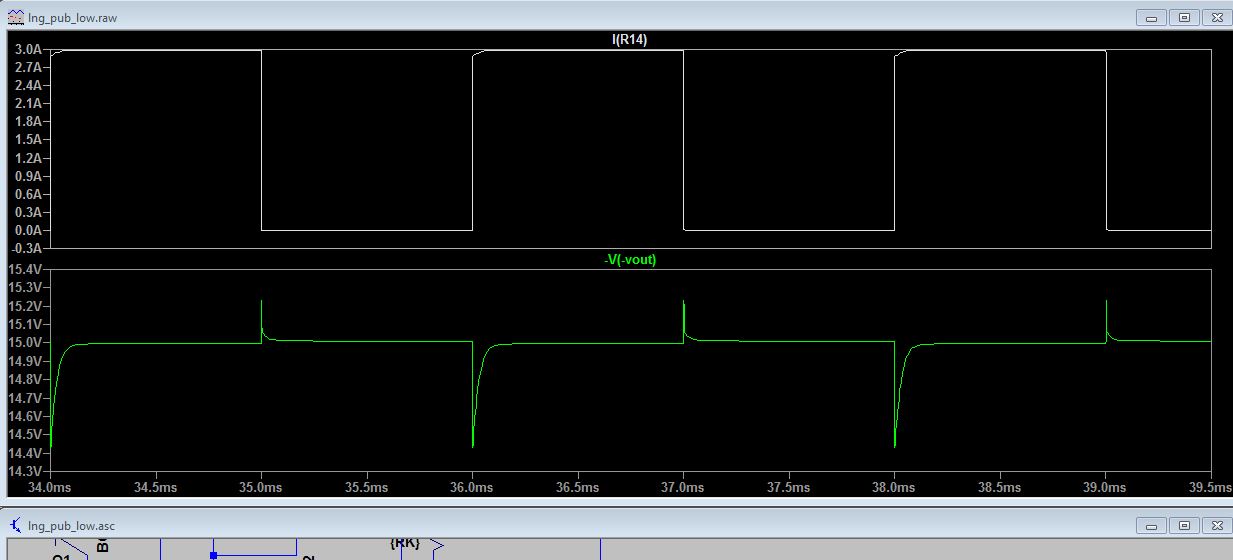Click the 38.5ms time axis label
The height and width of the screenshot is (560, 1233).
pyautogui.click(x=1000, y=487)
